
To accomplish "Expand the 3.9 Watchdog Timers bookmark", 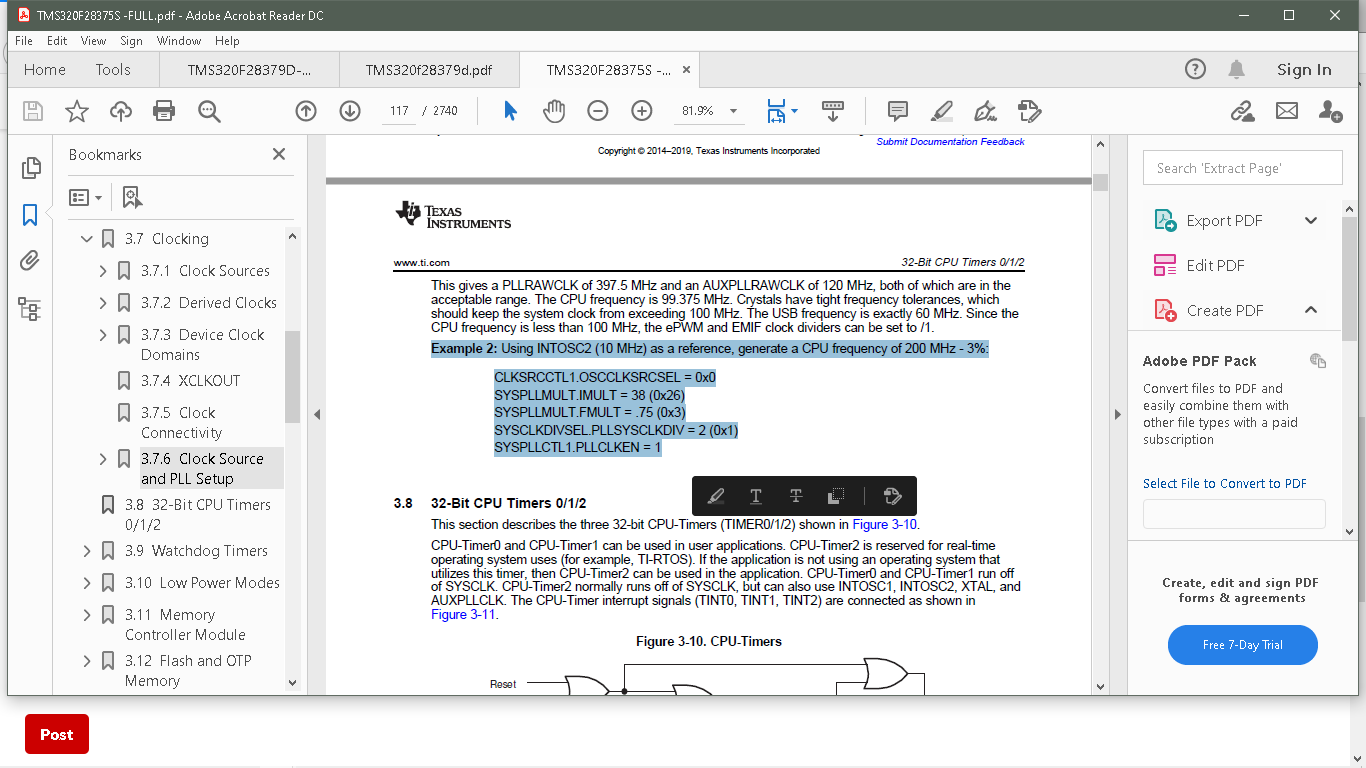I will click(87, 551).
